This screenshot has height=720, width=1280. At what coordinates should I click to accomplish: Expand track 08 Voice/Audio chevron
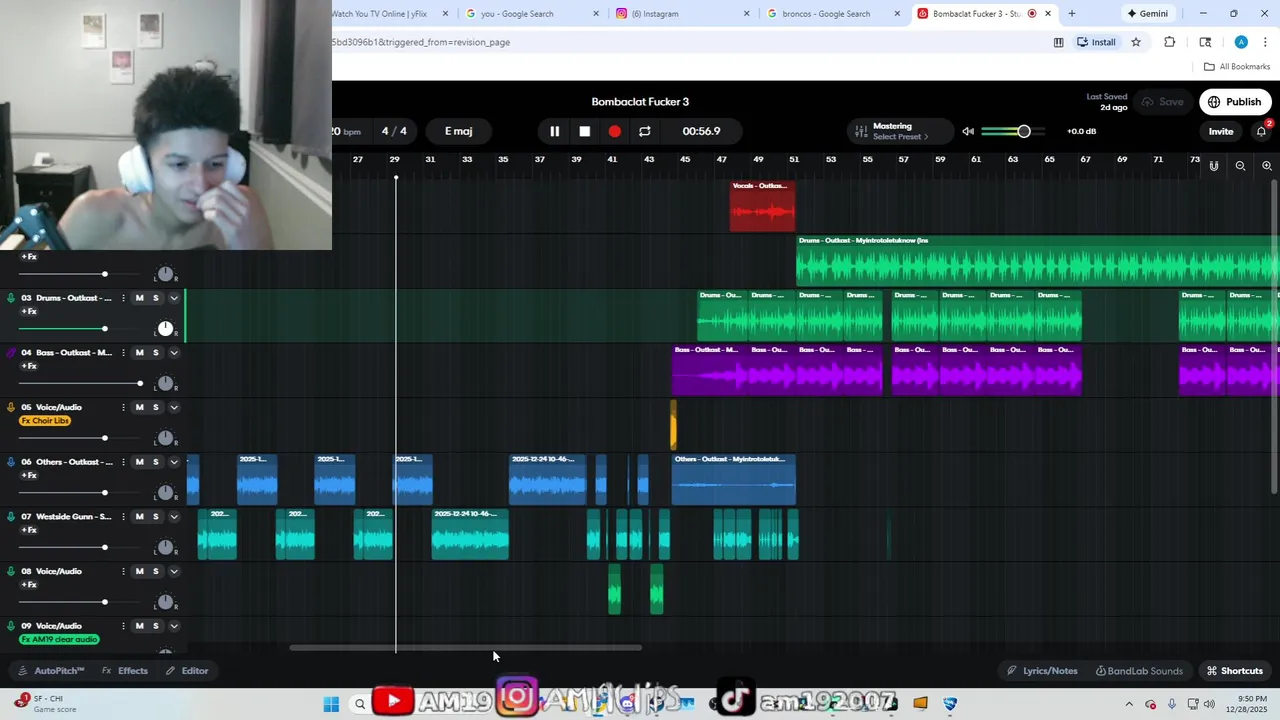click(174, 571)
